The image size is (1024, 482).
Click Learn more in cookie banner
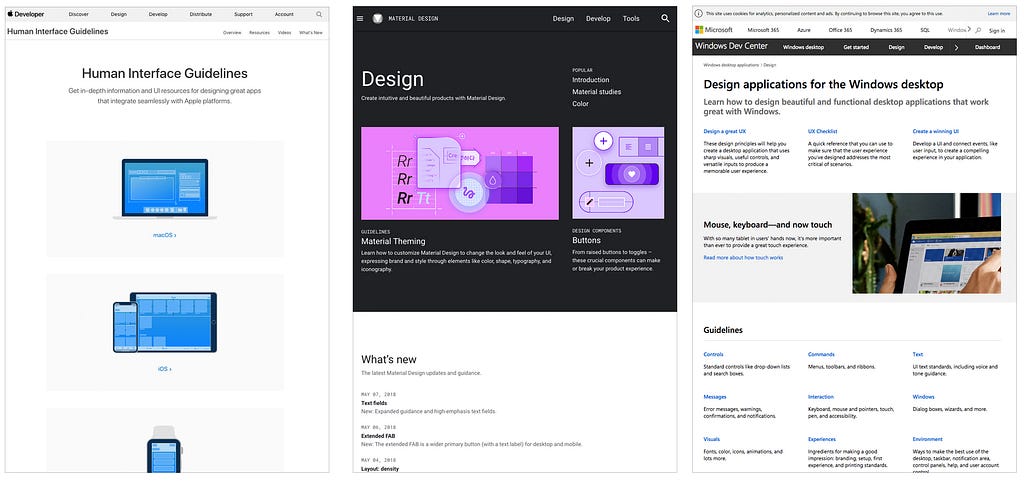pyautogui.click(x=999, y=13)
